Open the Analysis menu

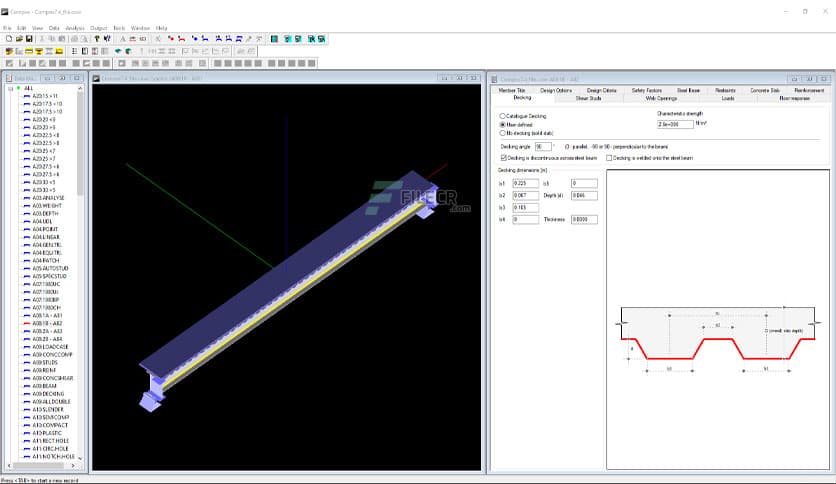(x=74, y=28)
